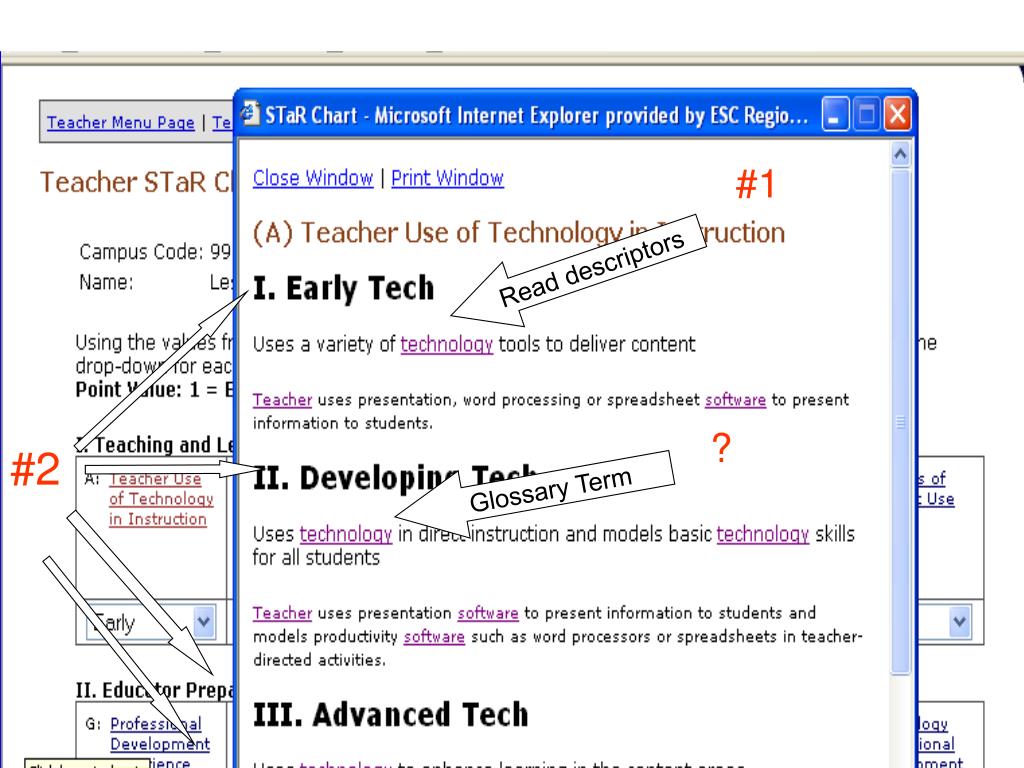1024x768 pixels.
Task: Open the dropdown at right edge of background page
Action: 959,621
